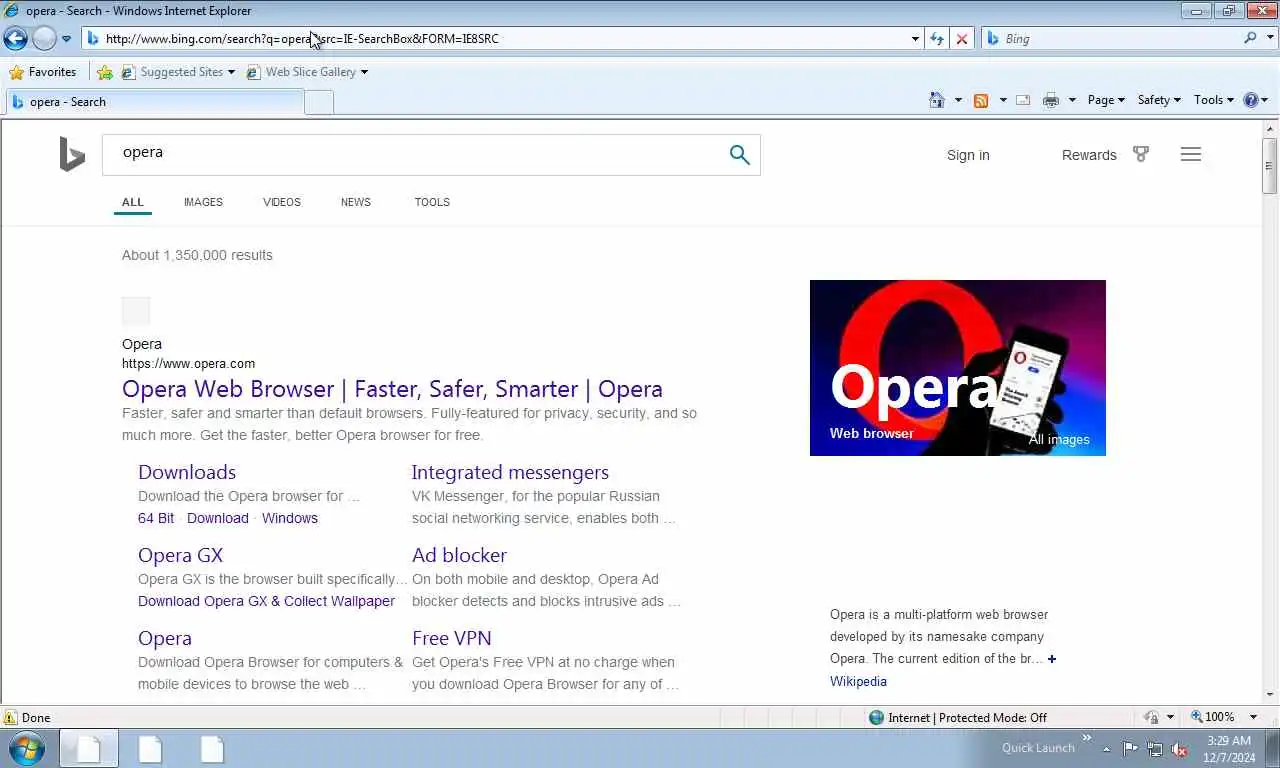This screenshot has height=768, width=1280.
Task: Click the Add to Favorites Bar icon
Action: point(105,72)
